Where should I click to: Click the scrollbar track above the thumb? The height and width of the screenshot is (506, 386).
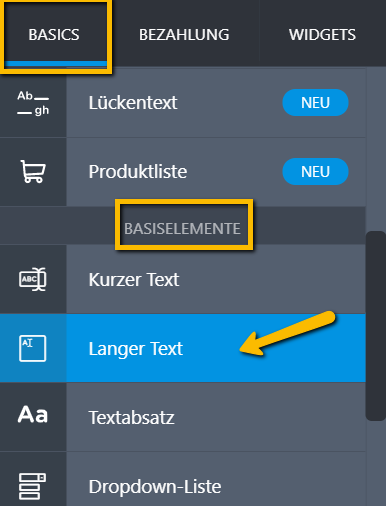click(x=376, y=149)
